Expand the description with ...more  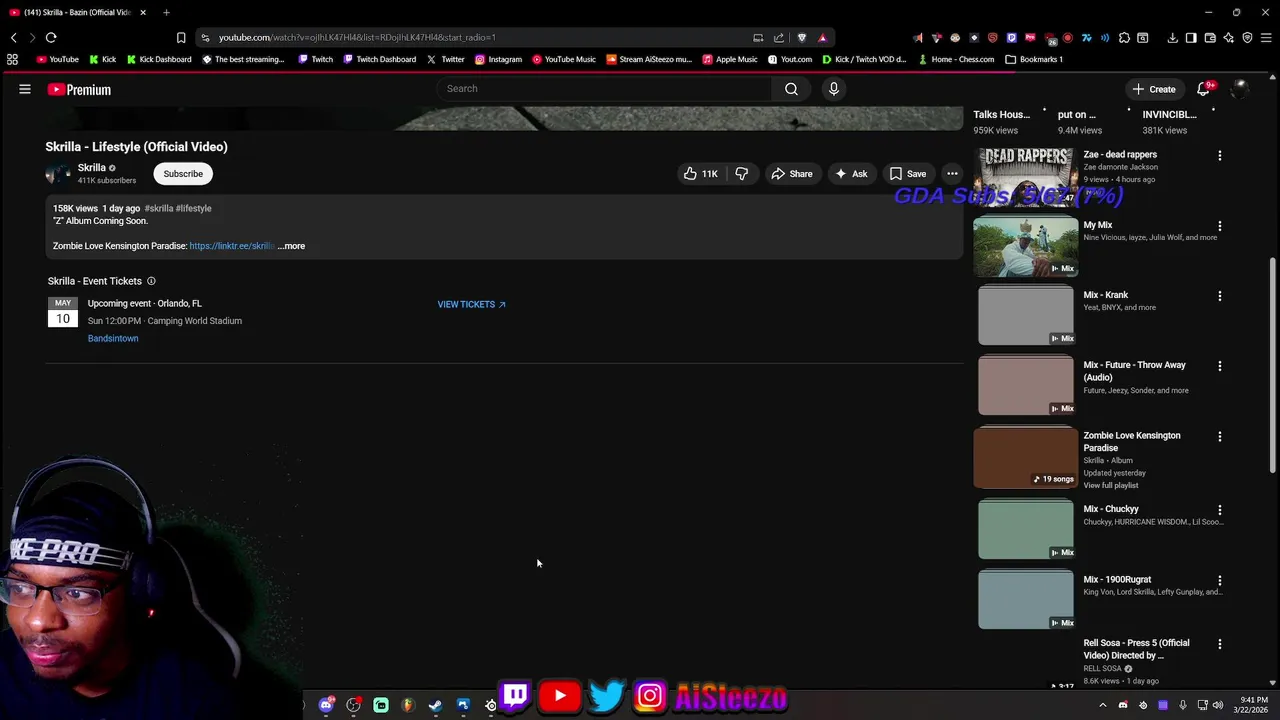pos(292,246)
